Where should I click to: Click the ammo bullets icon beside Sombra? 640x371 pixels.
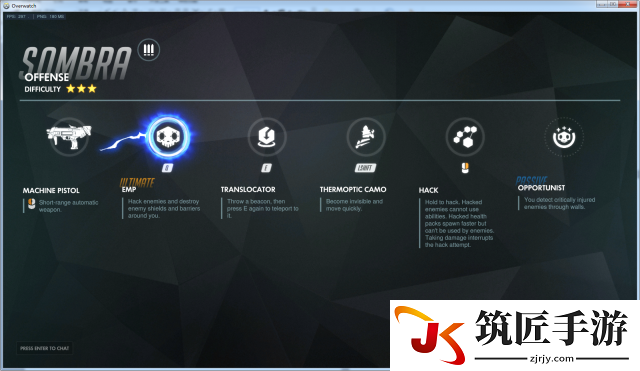click(149, 50)
